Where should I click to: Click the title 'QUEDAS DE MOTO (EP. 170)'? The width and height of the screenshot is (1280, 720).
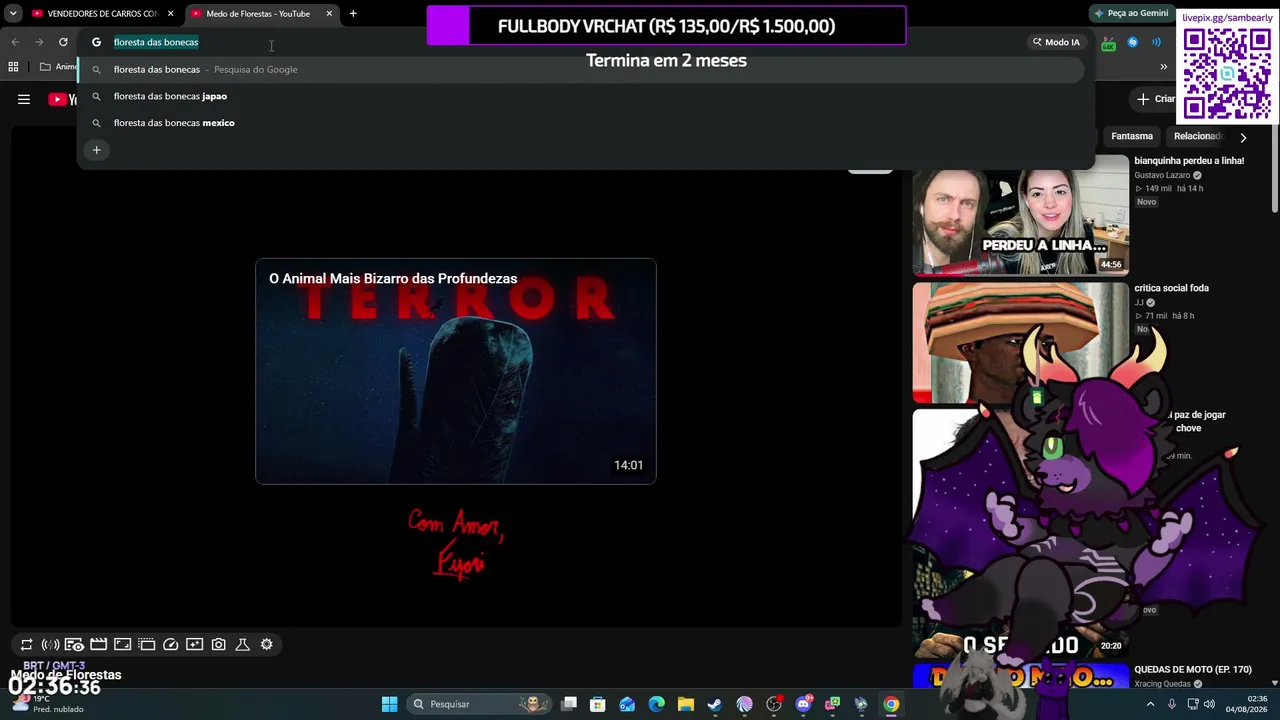(x=1193, y=670)
